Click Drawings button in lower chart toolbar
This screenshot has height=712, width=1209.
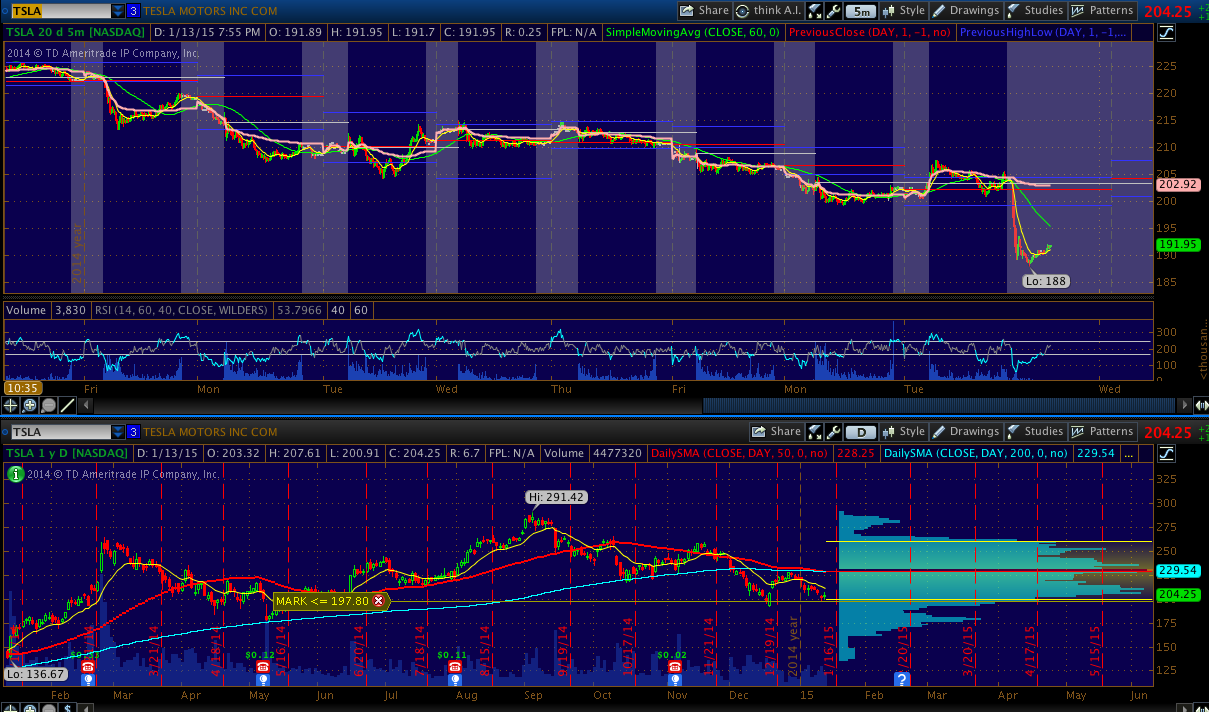(965, 432)
